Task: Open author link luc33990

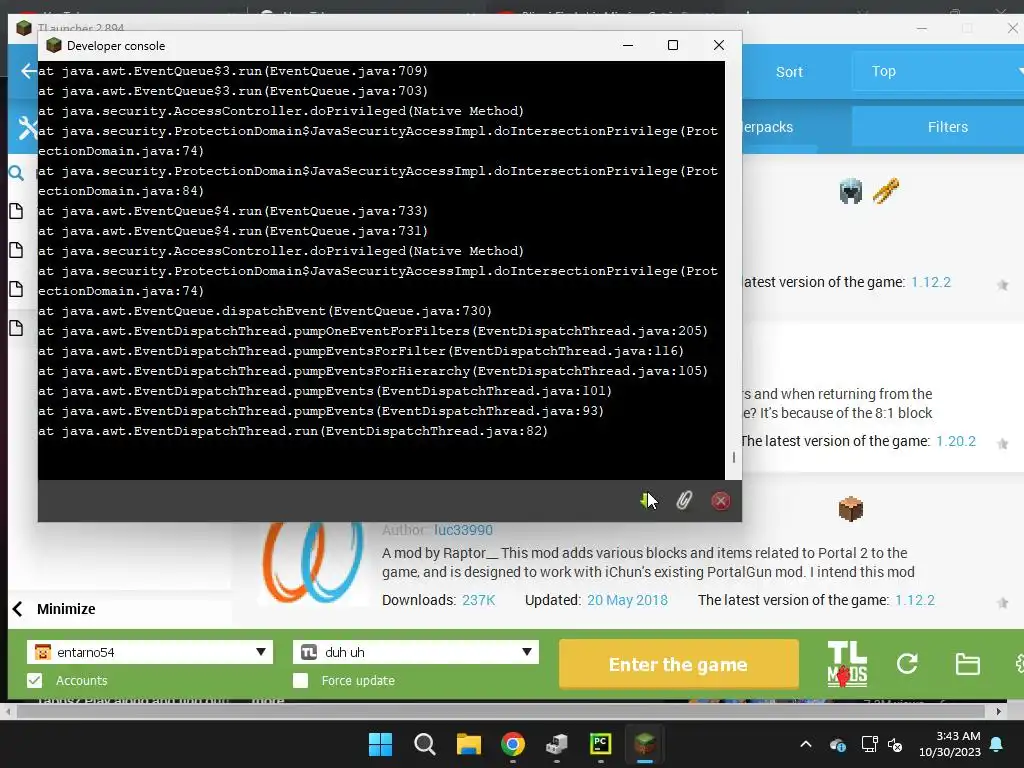Action: [x=463, y=530]
